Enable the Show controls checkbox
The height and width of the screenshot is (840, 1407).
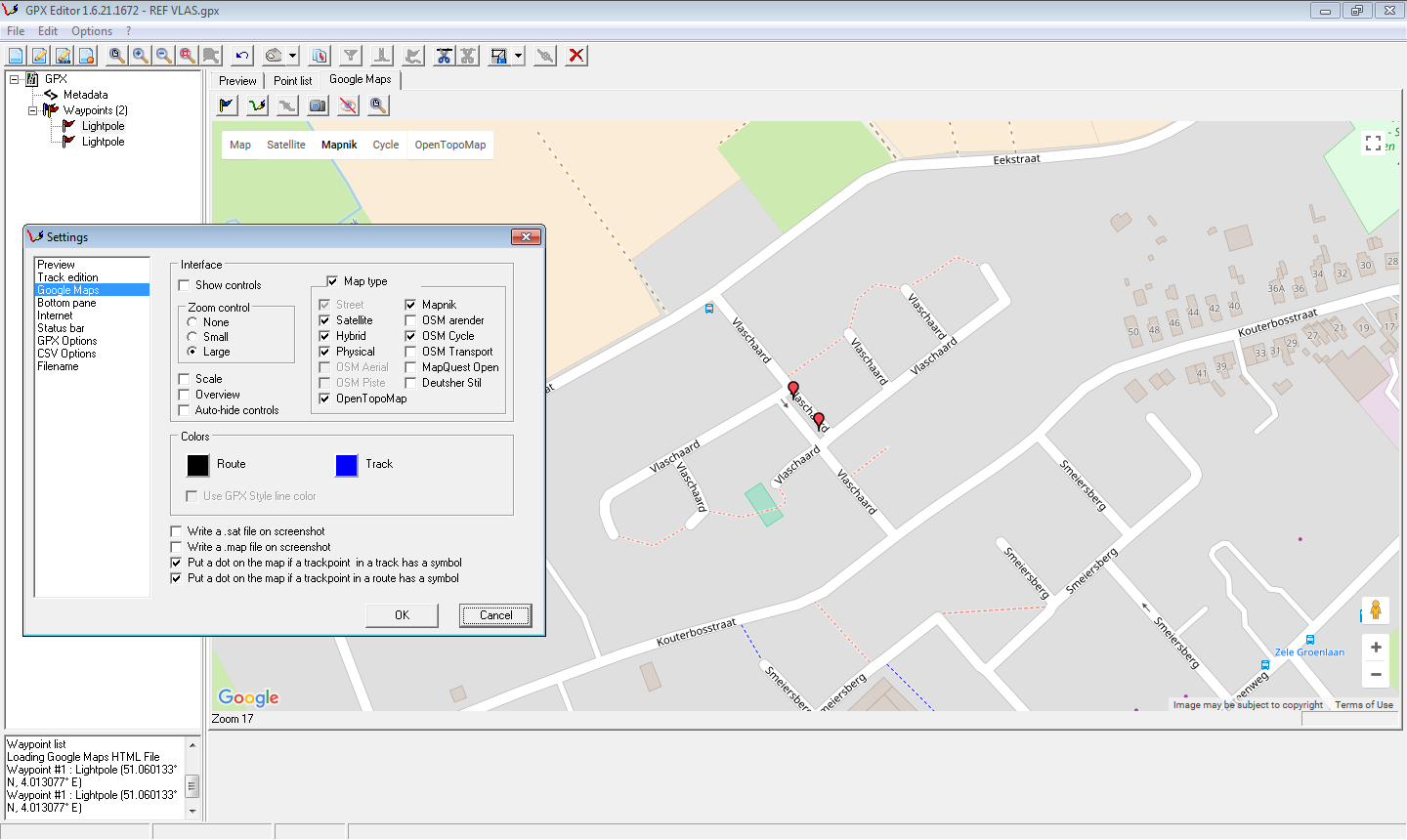pyautogui.click(x=184, y=285)
